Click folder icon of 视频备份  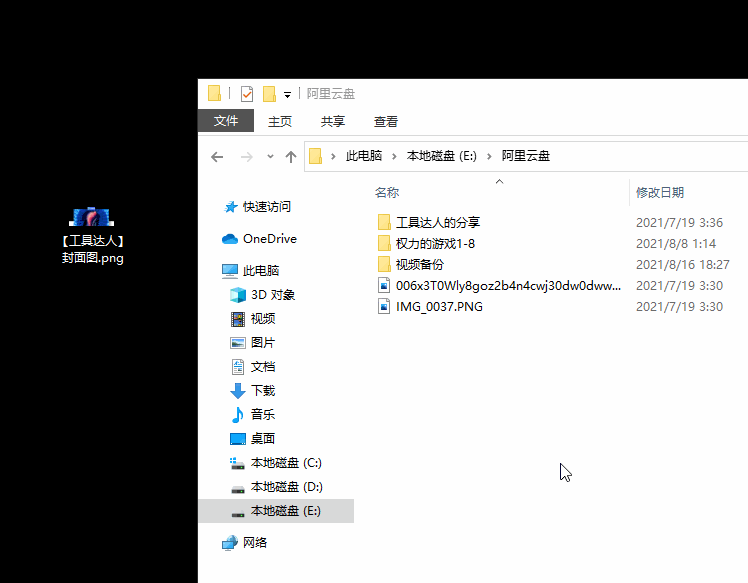pyautogui.click(x=384, y=264)
